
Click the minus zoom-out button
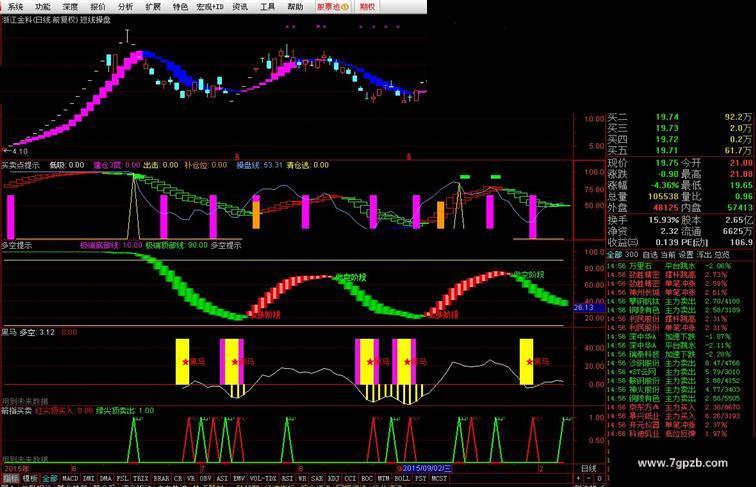point(589,479)
